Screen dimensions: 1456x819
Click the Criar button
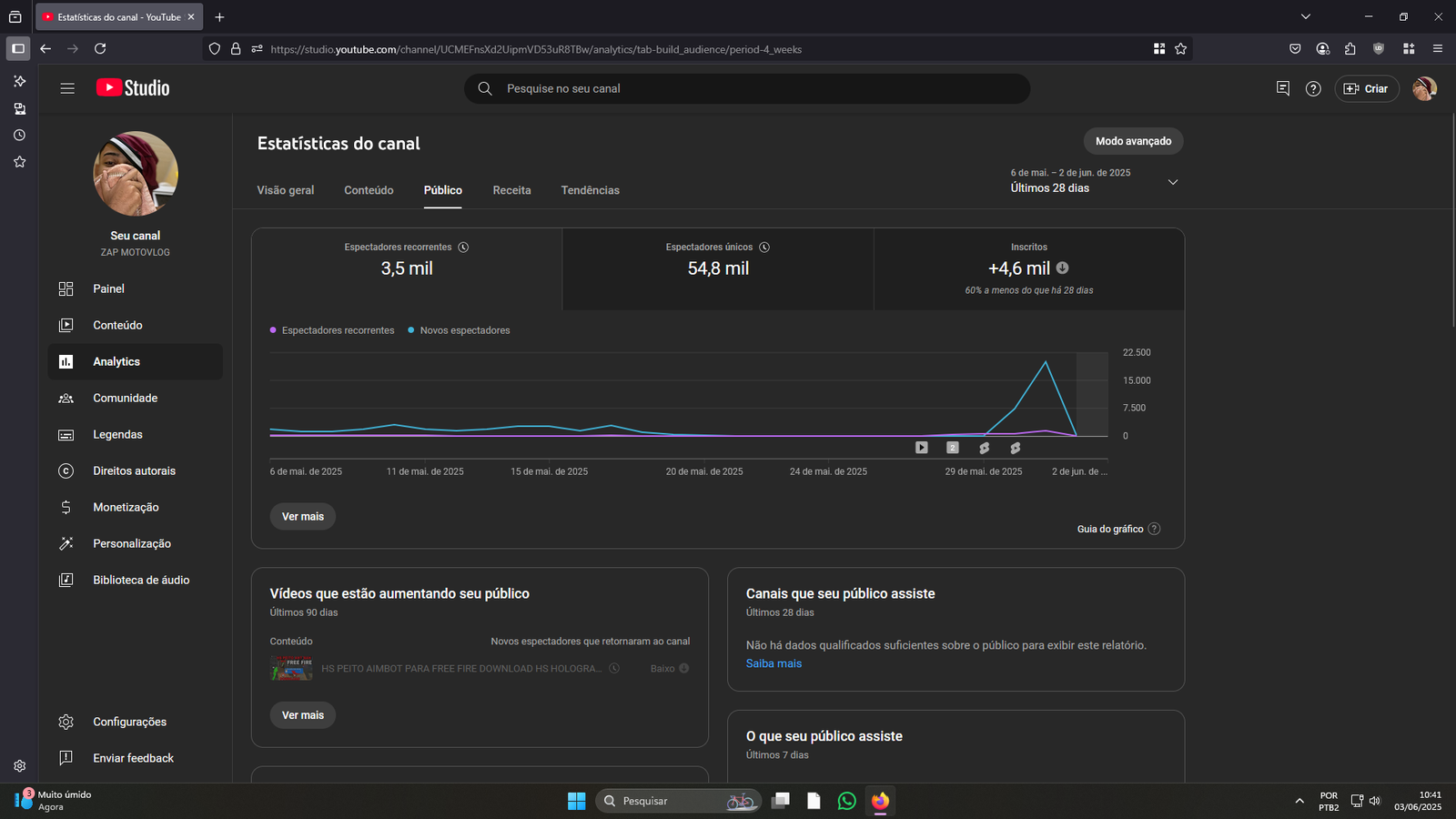pyautogui.click(x=1367, y=88)
